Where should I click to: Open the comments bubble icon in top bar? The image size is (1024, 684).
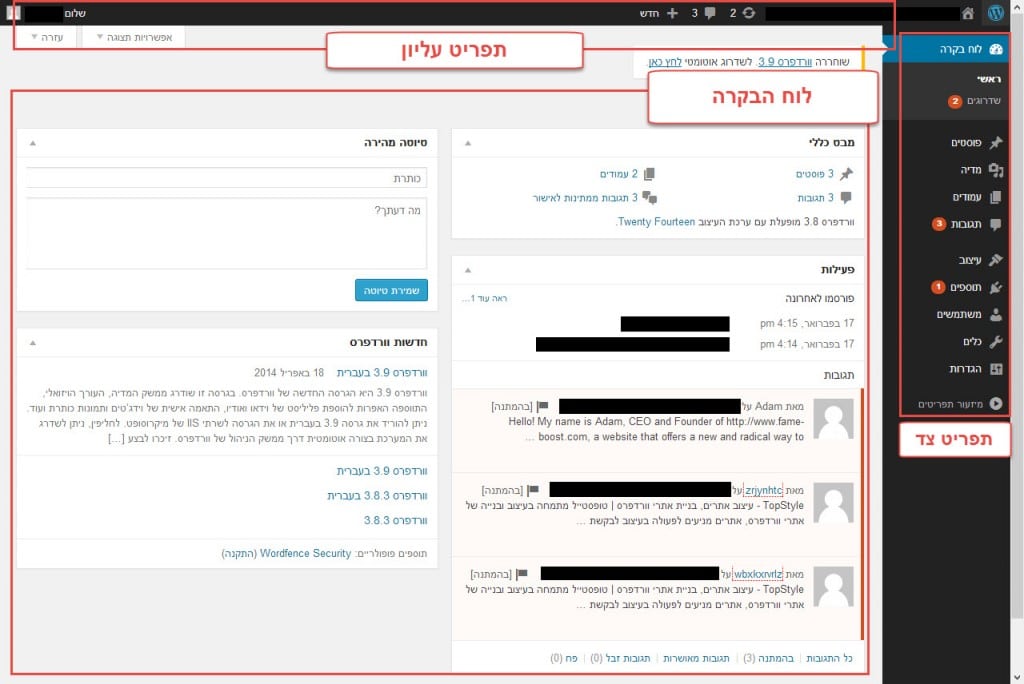pyautogui.click(x=711, y=13)
